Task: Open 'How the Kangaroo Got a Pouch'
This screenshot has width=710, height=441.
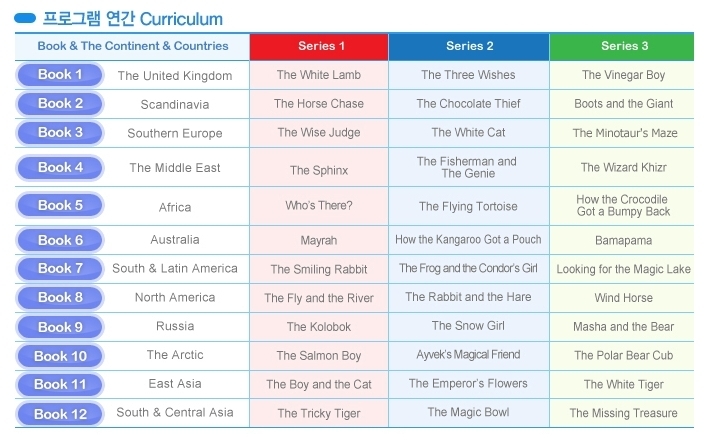Action: [x=468, y=240]
